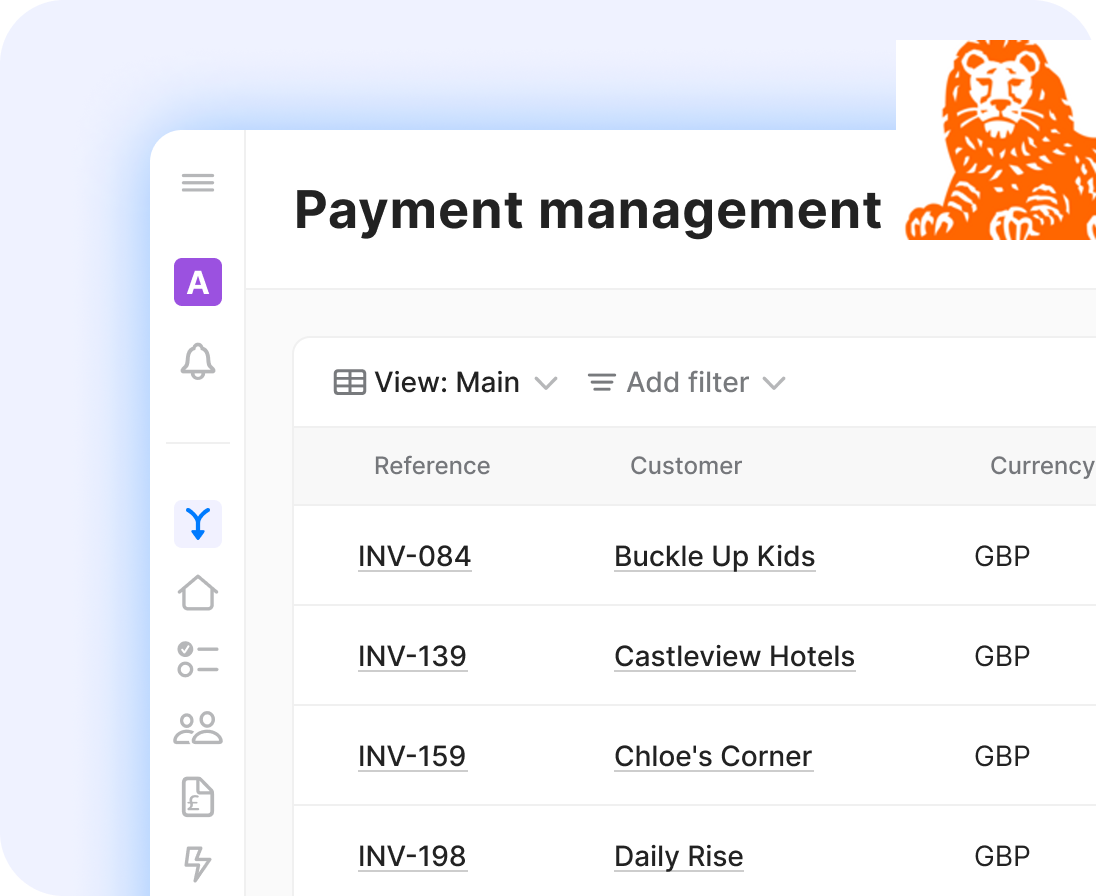1096x896 pixels.
Task: Open the checklist tasks sidebar icon
Action: coord(198,660)
